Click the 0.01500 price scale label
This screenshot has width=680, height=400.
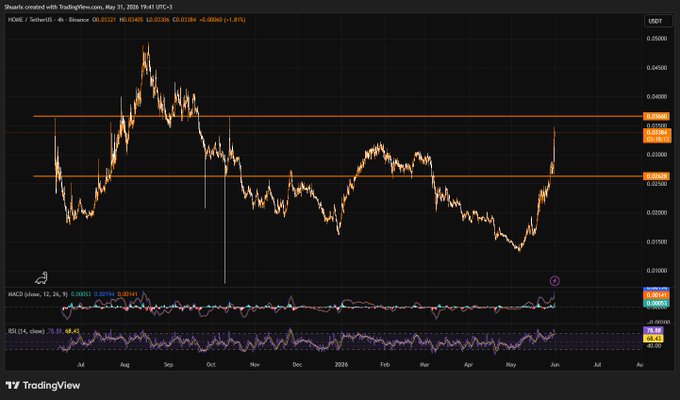[657, 242]
